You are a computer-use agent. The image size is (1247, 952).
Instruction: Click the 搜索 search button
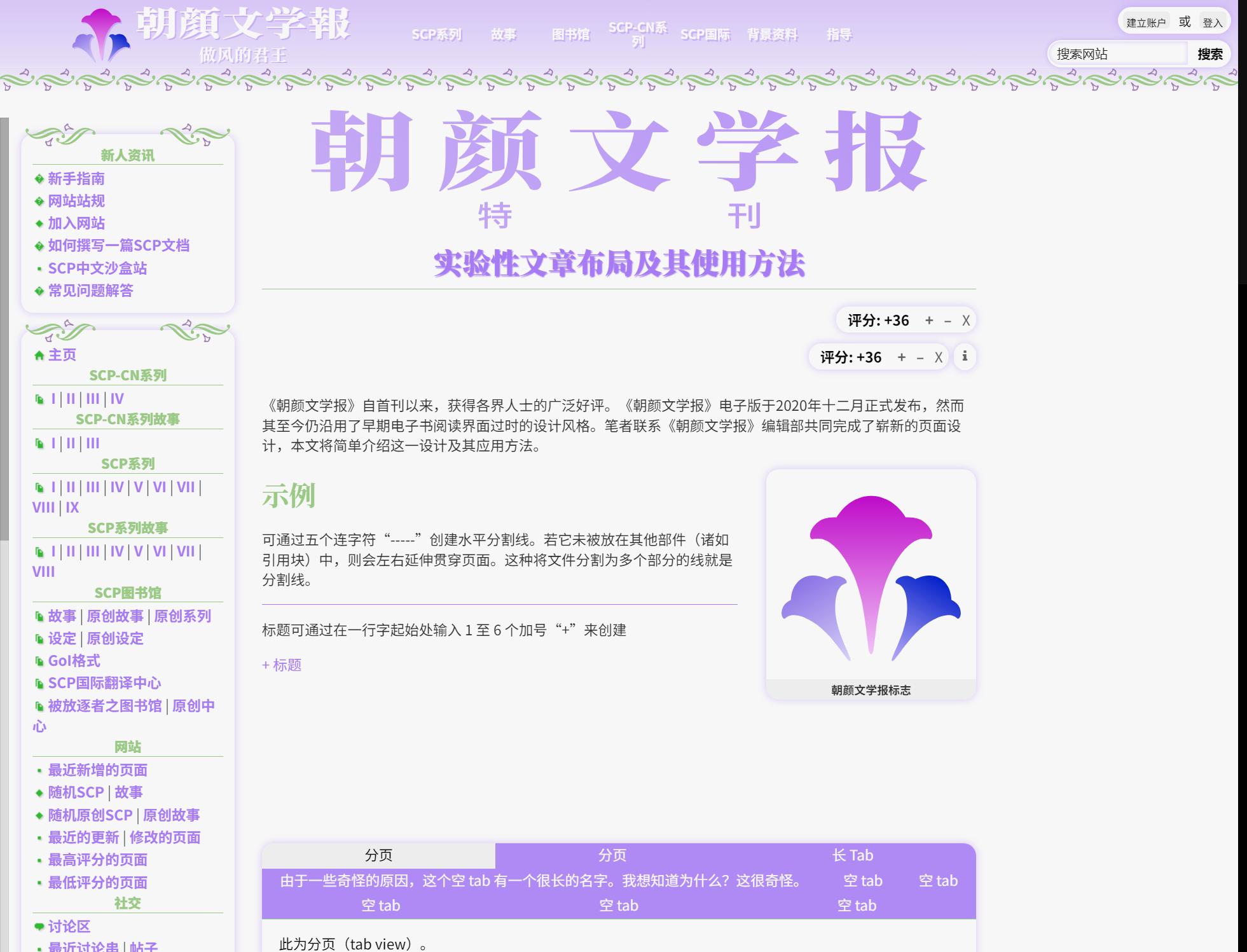point(1209,54)
